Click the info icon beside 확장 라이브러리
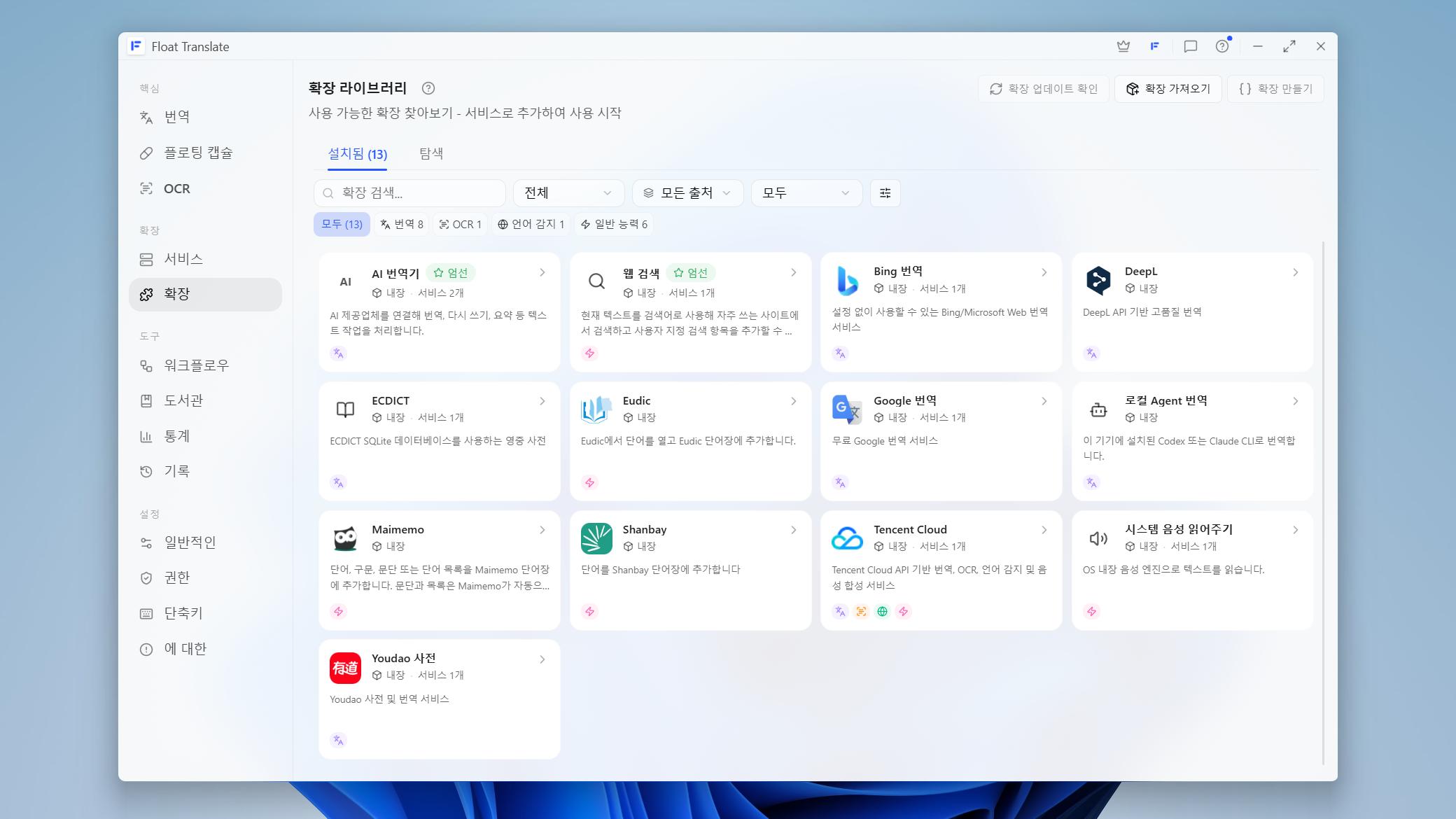 tap(428, 88)
